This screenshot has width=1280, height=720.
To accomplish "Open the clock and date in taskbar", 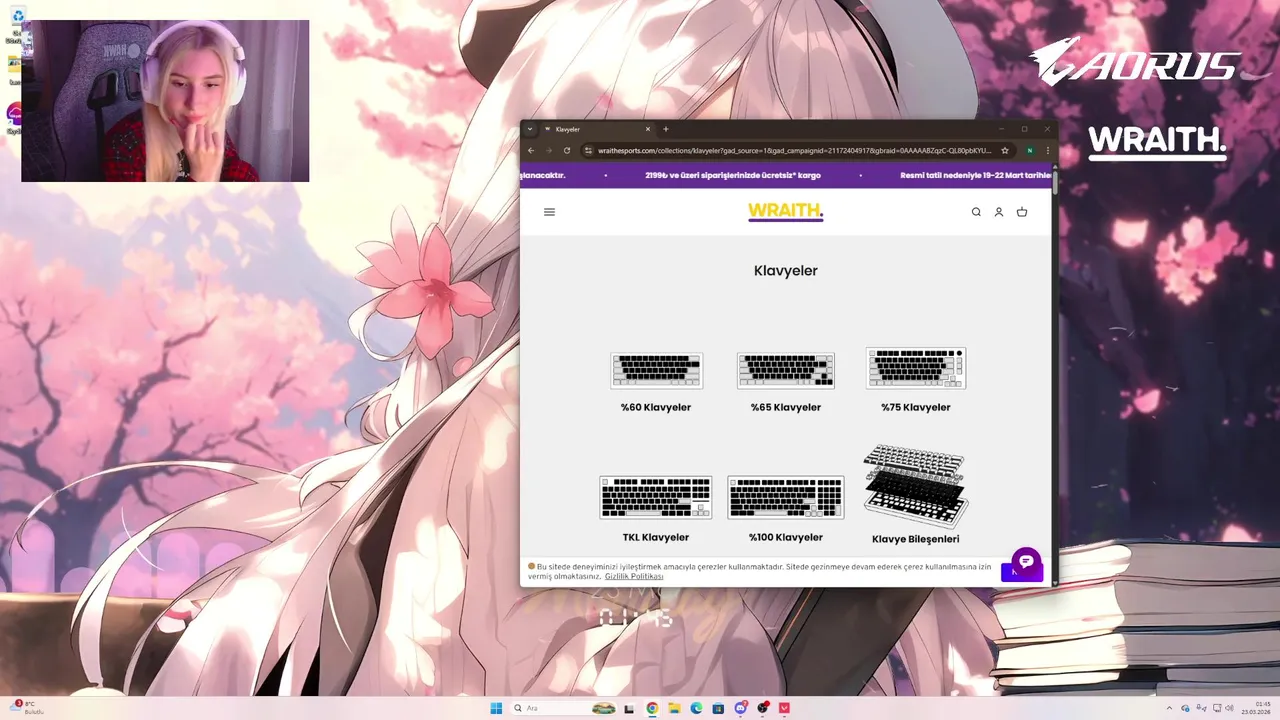I will coord(1256,708).
